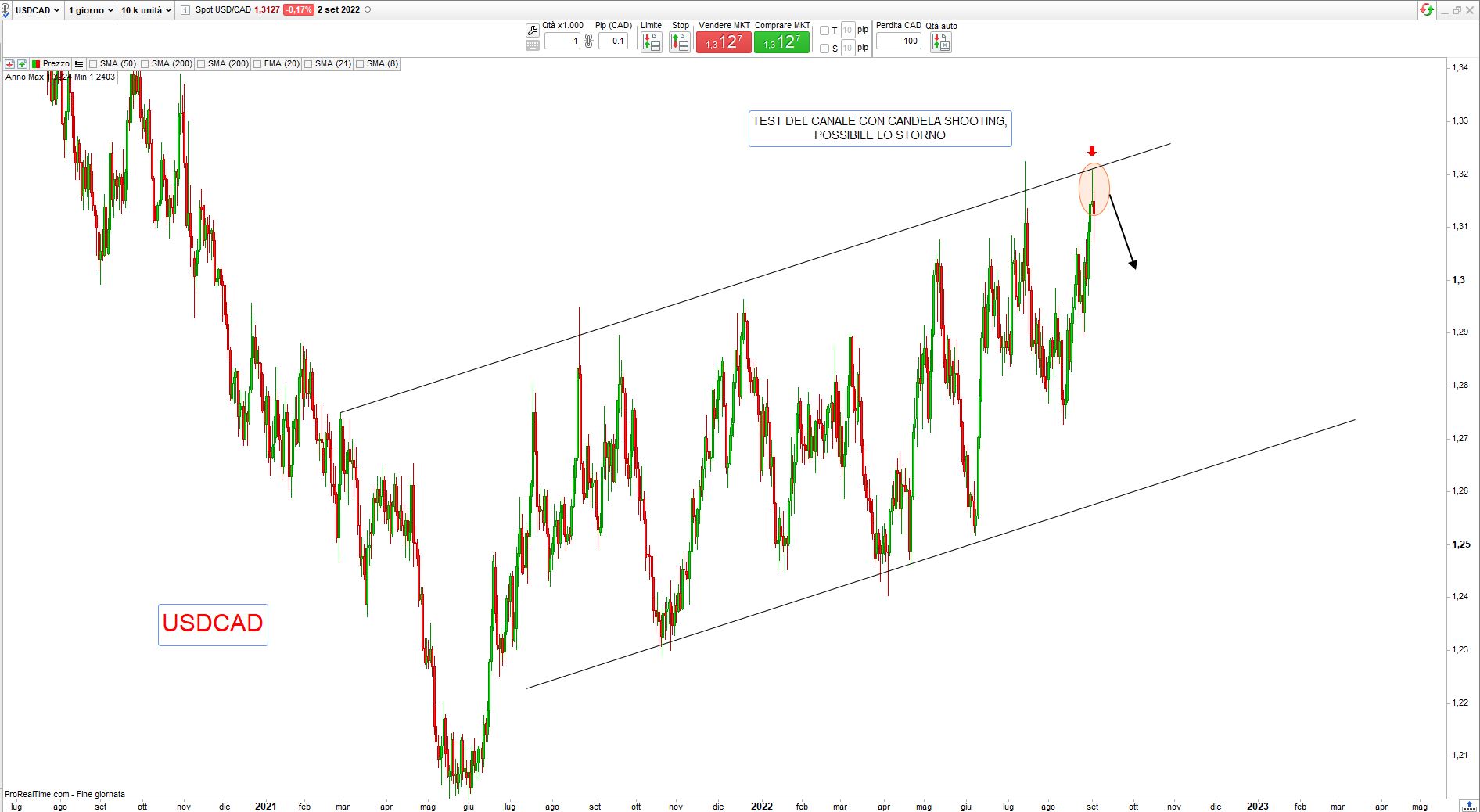The image size is (1480, 812).
Task: Click the red-green trading arrows icon top right
Action: pos(1427,9)
